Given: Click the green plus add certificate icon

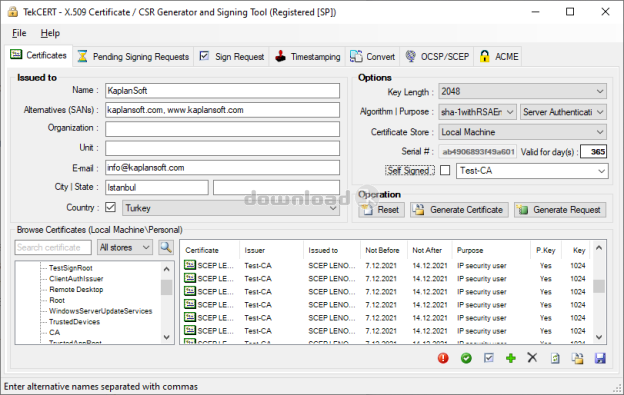Looking at the screenshot, I should (511, 358).
